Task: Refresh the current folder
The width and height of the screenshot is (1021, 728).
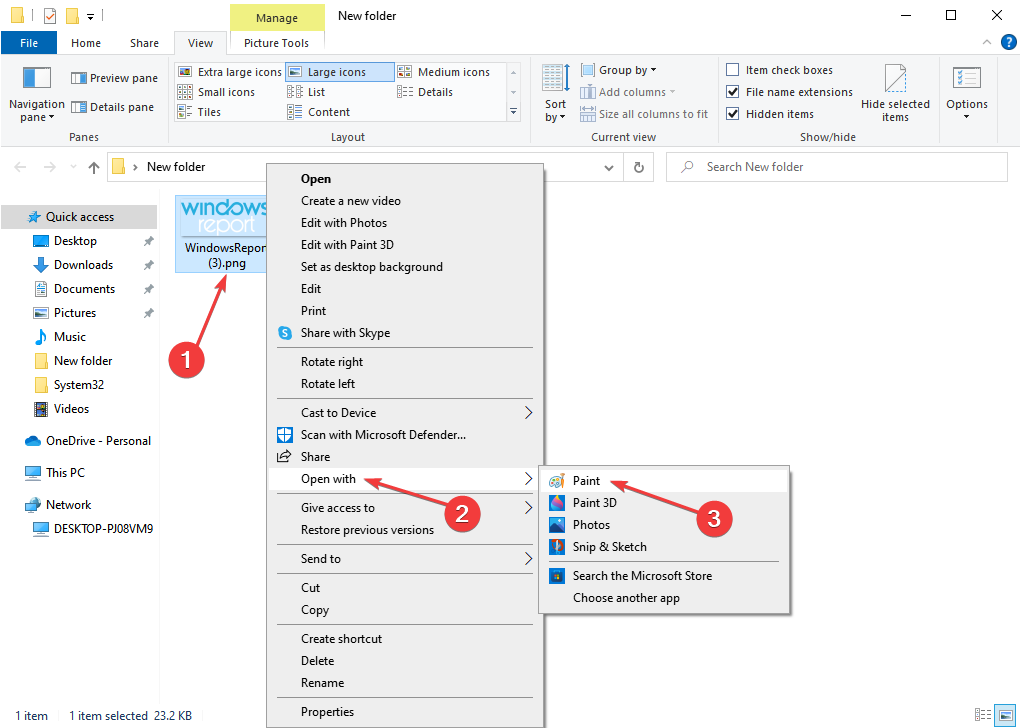Action: click(x=639, y=167)
